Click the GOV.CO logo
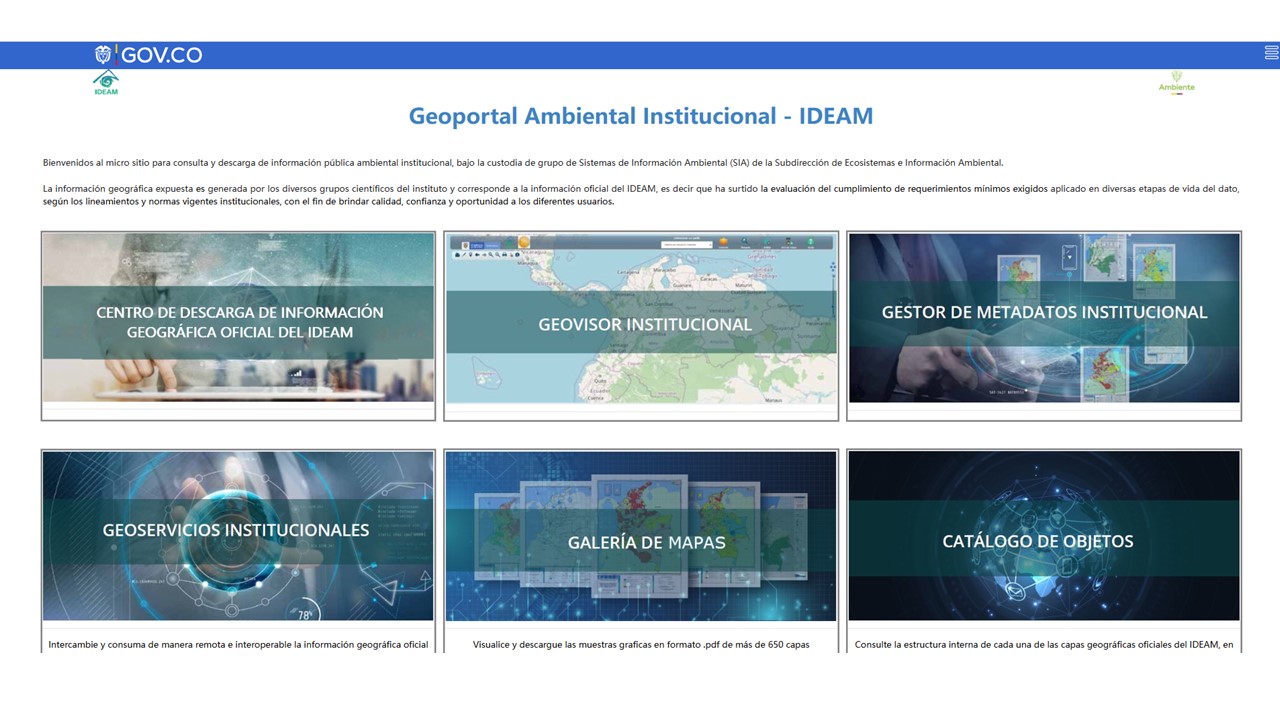Viewport: 1280px width, 720px height. pos(149,55)
